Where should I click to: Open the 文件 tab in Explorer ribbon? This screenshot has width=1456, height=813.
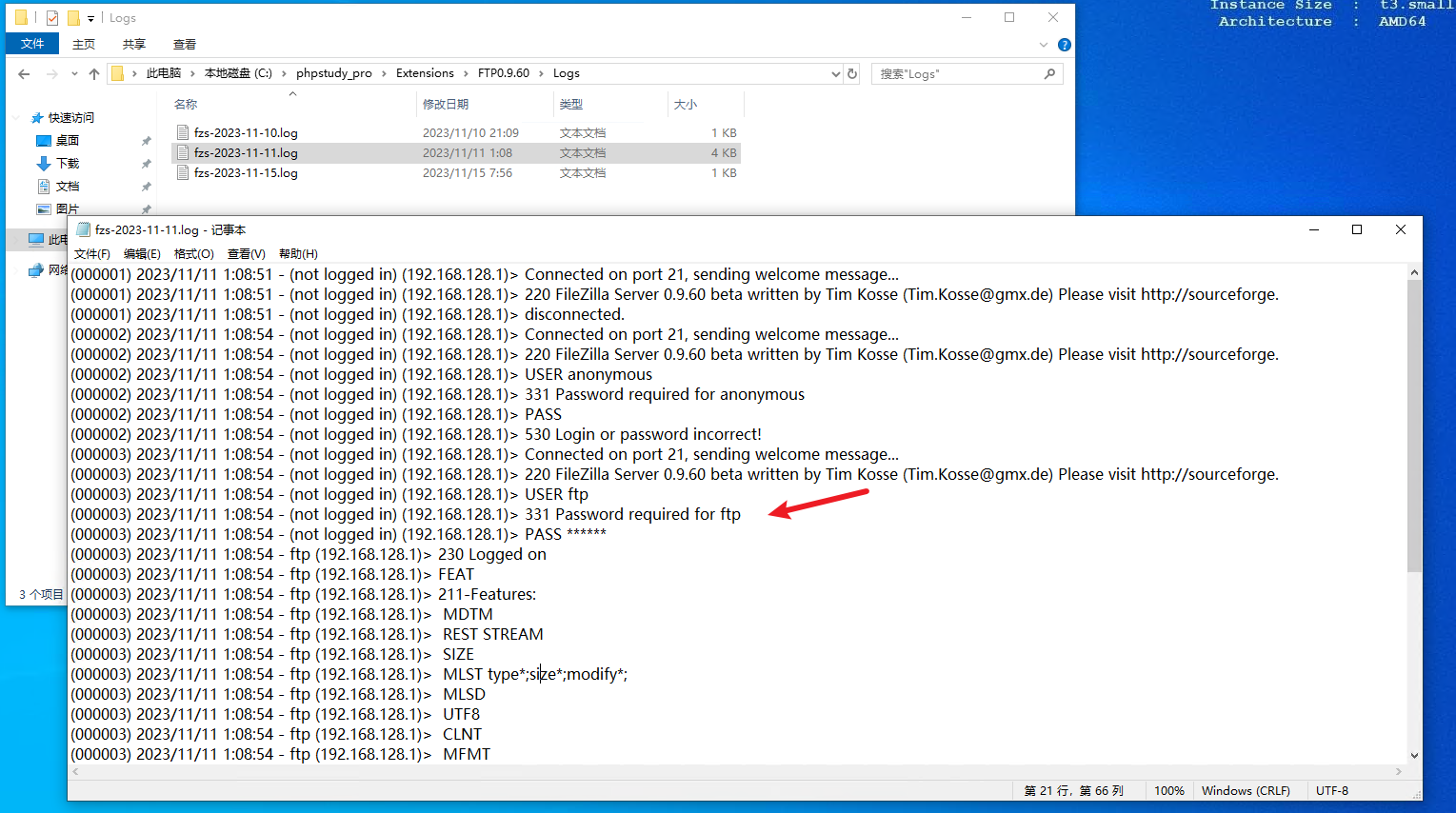(32, 44)
